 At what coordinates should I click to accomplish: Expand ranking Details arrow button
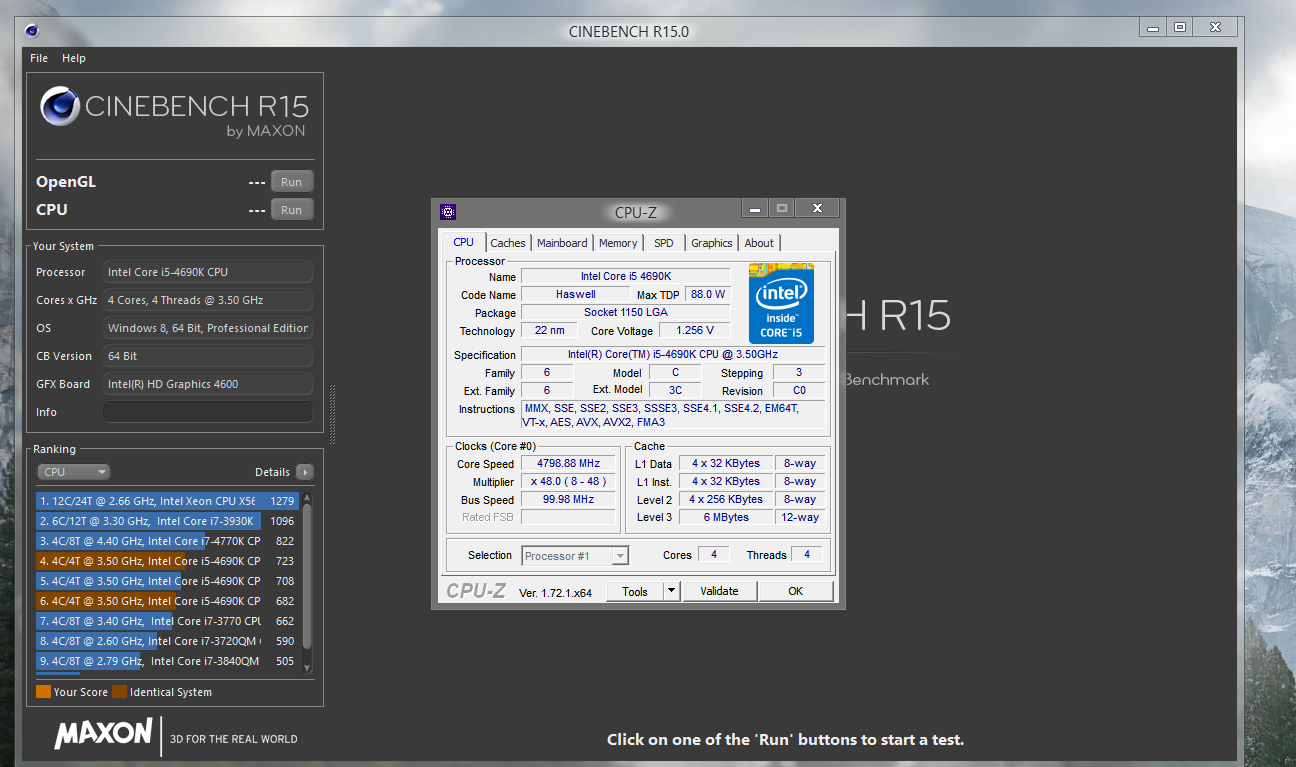point(304,472)
